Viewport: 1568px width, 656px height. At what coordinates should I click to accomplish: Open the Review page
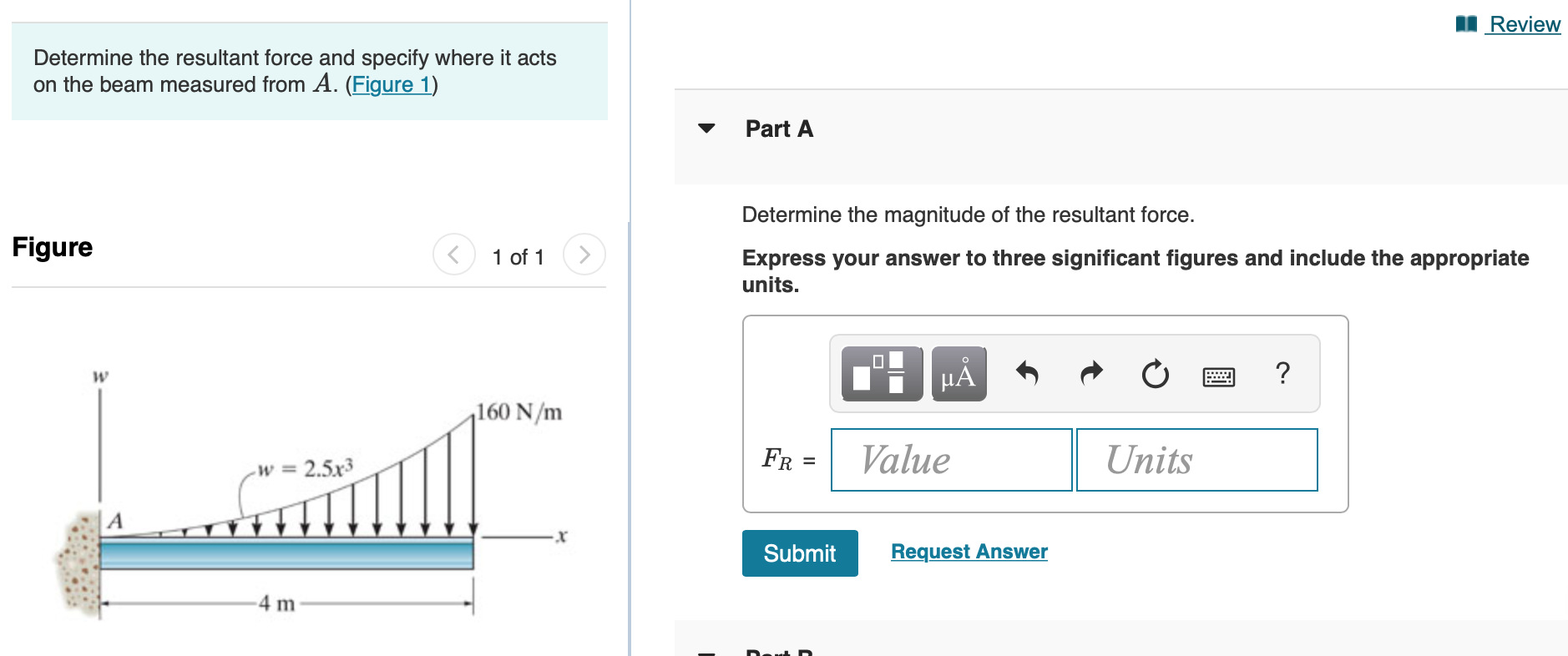(x=1524, y=23)
